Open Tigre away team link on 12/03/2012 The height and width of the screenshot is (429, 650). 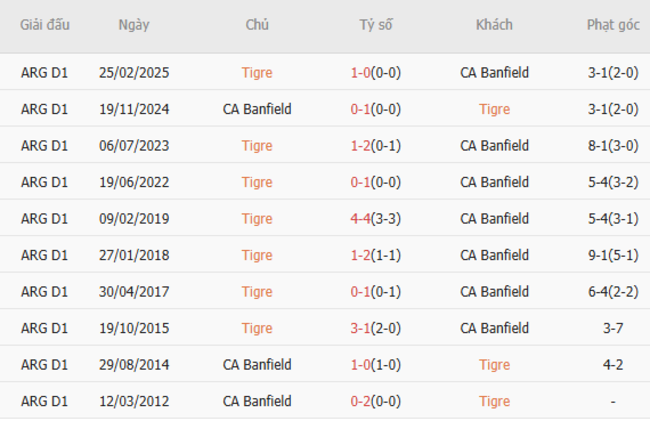(494, 401)
